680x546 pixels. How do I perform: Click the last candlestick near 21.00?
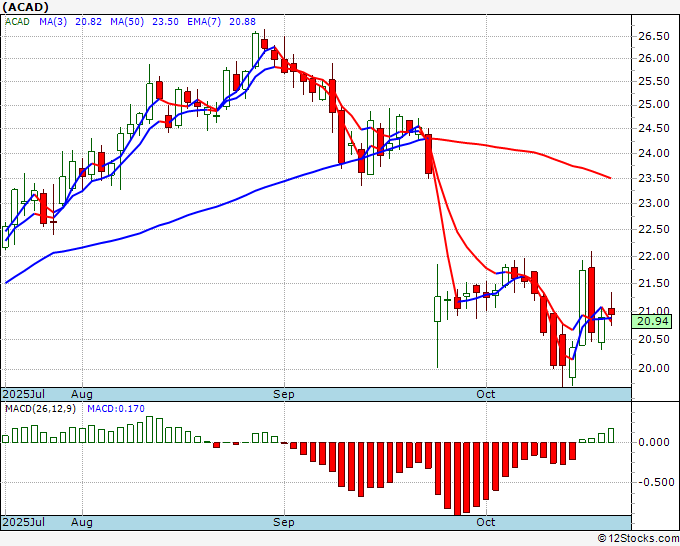611,311
